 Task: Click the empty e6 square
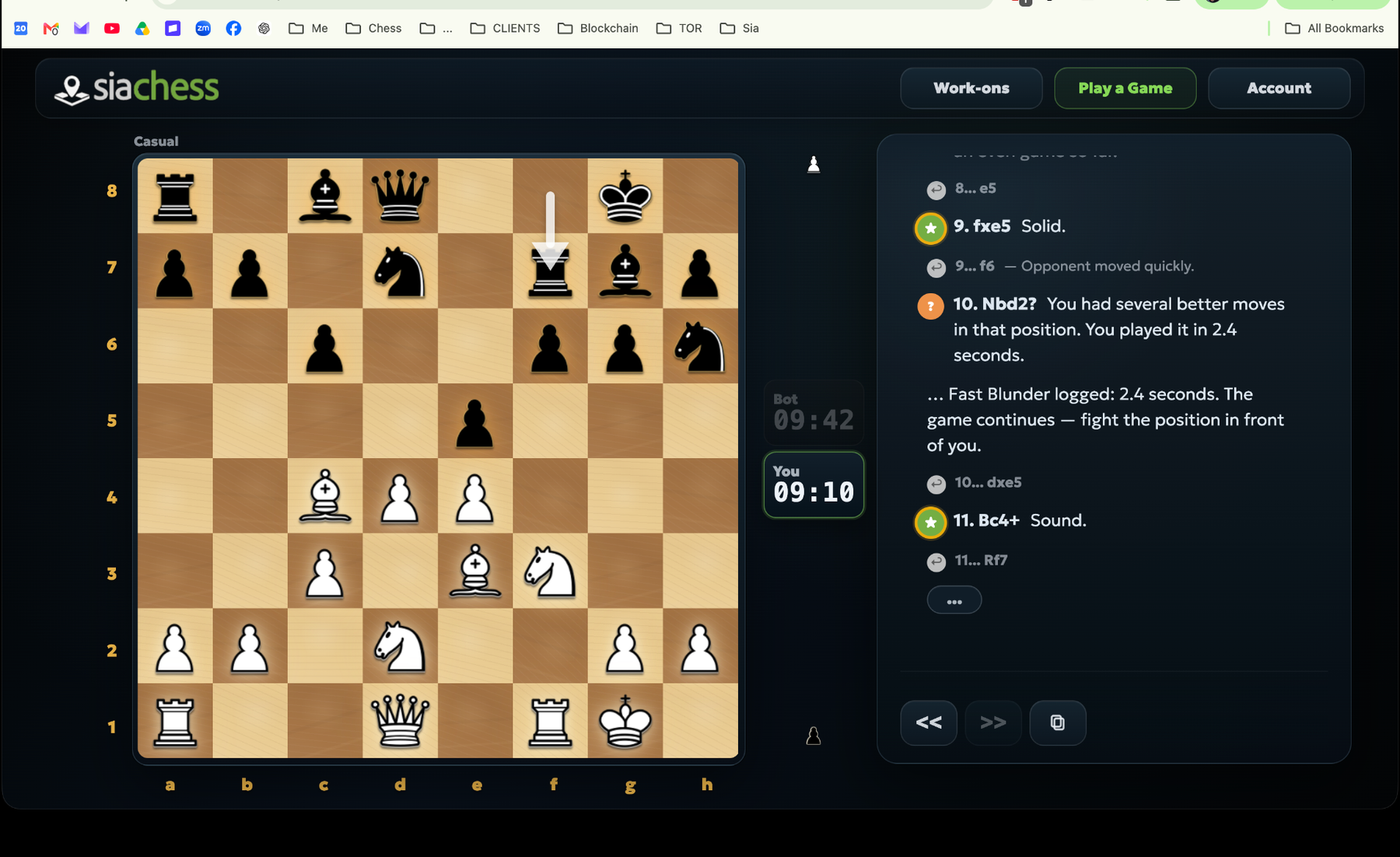pyautogui.click(x=475, y=345)
